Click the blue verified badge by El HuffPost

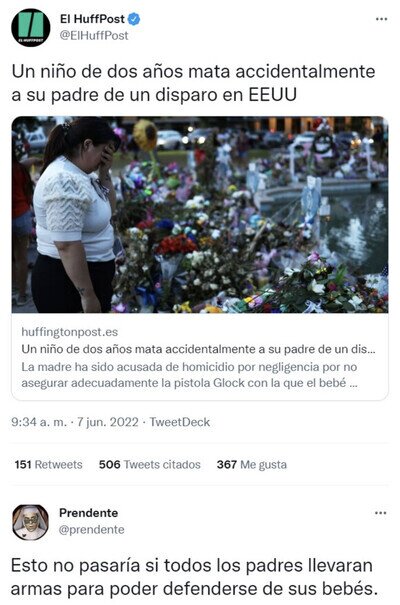[x=134, y=19]
